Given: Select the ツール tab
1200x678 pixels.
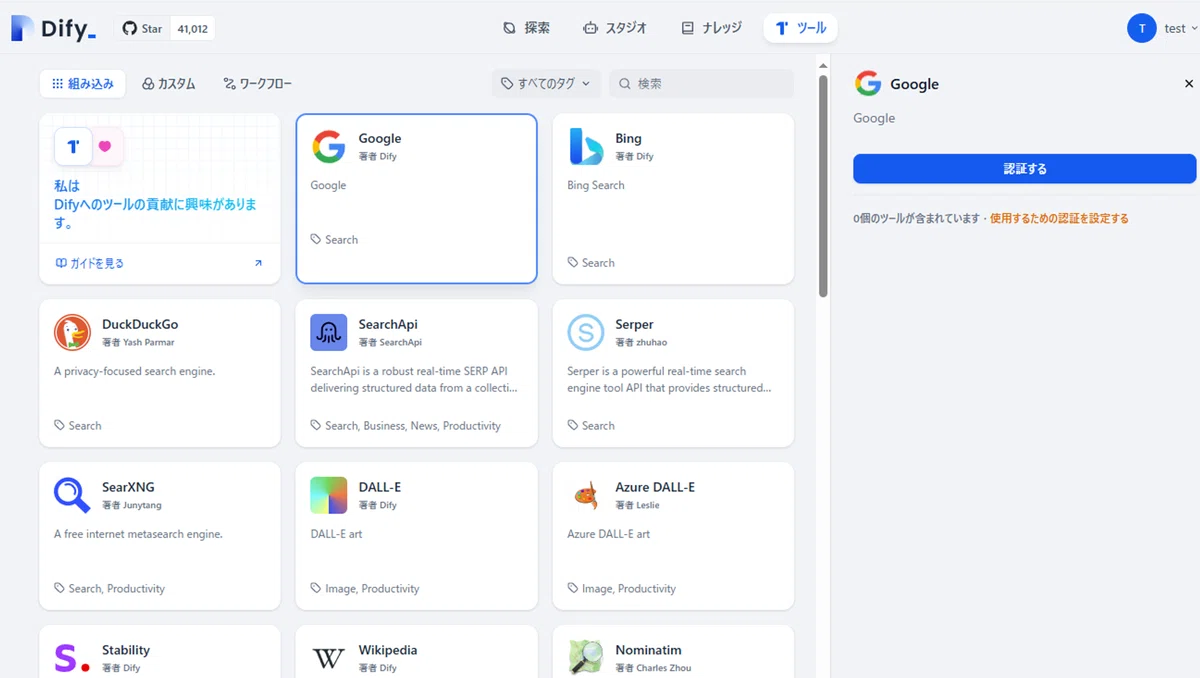Looking at the screenshot, I should point(800,28).
